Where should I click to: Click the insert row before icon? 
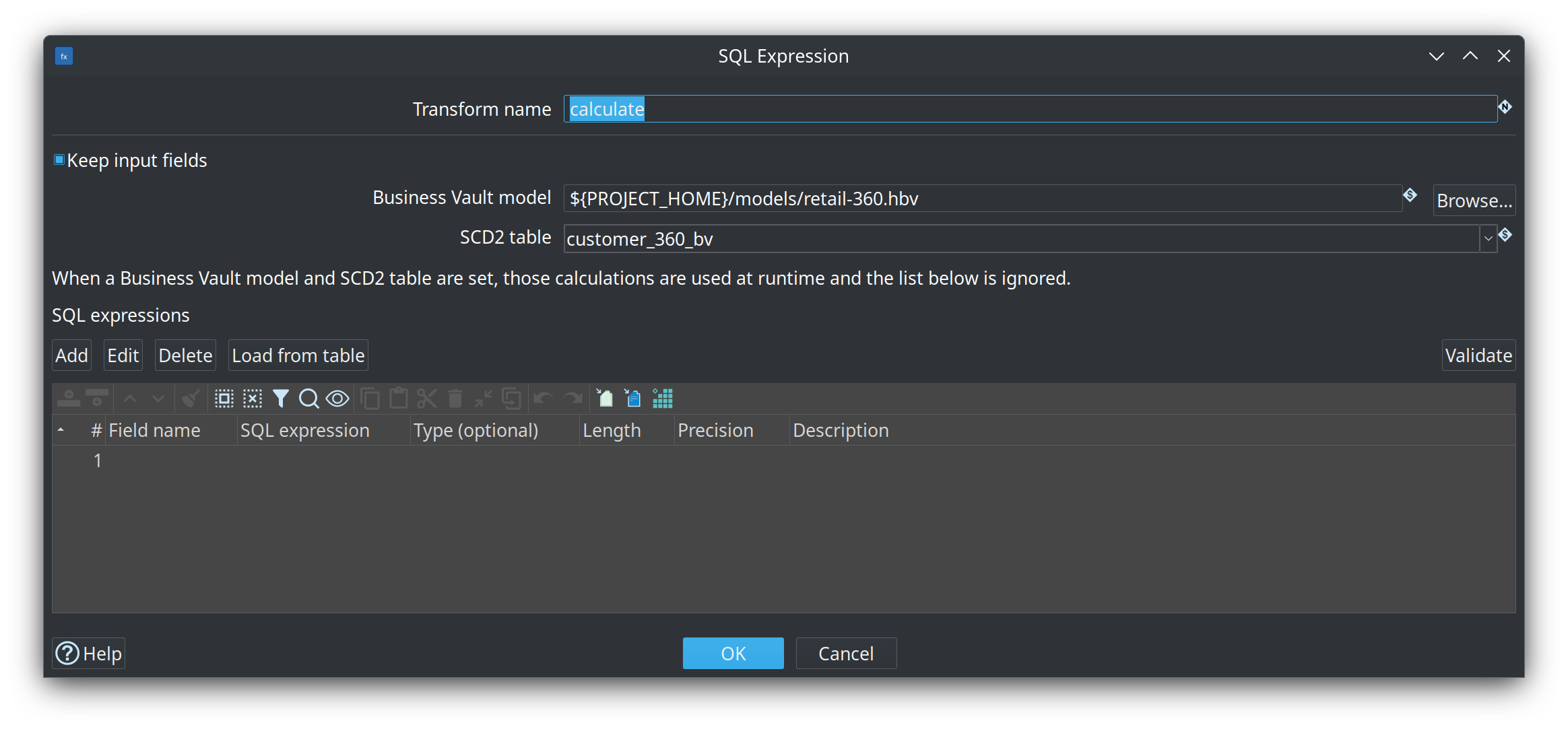pos(69,398)
